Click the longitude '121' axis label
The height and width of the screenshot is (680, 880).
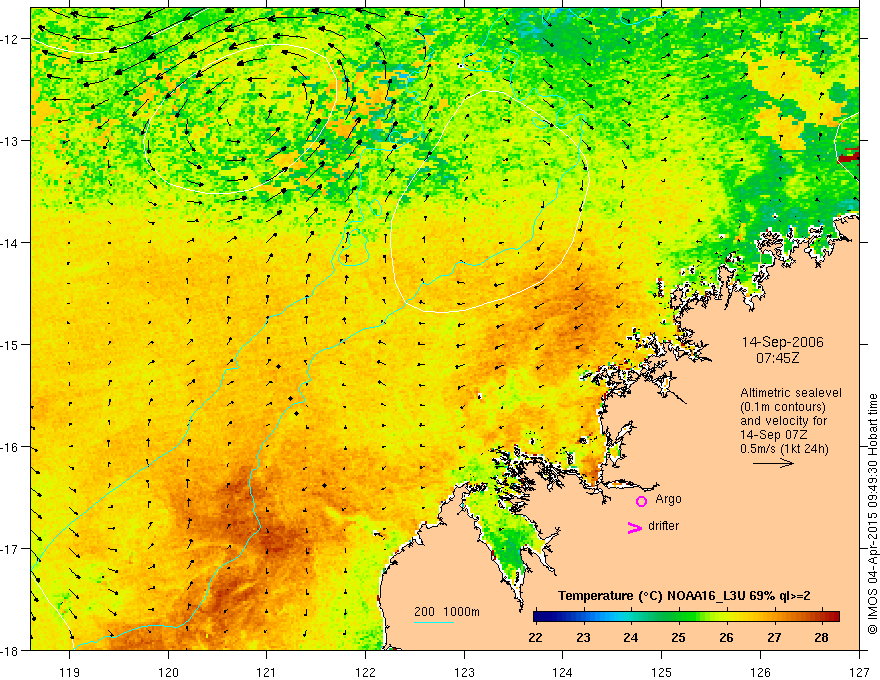[x=267, y=672]
